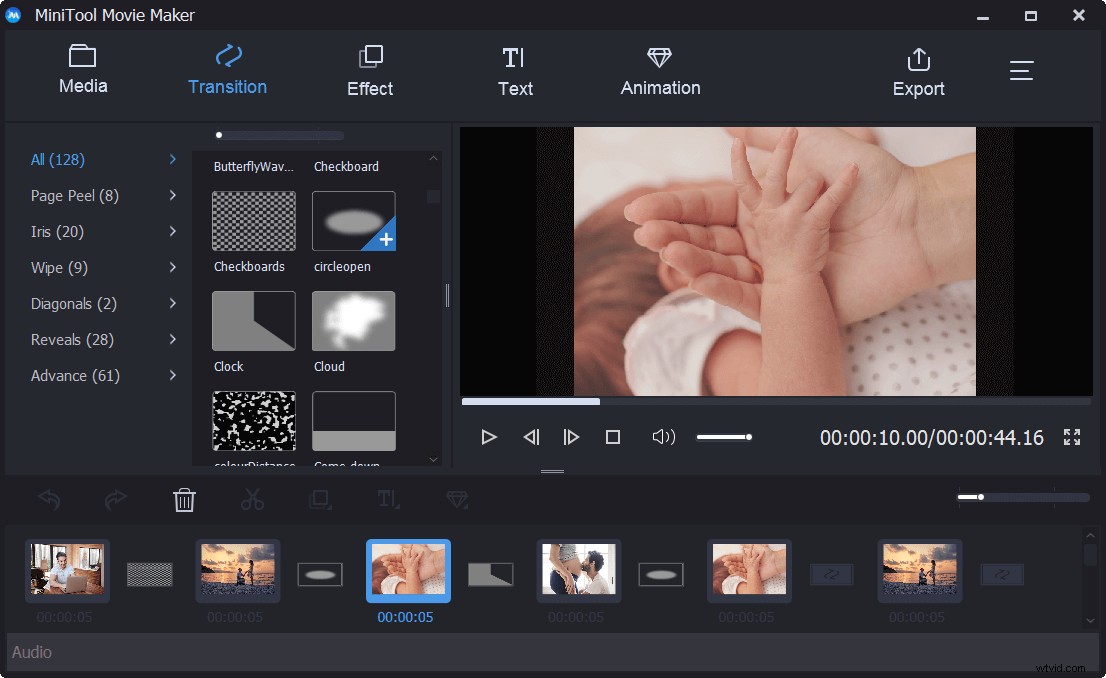Select the Cloud transition thumbnail
1106x678 pixels.
point(353,320)
